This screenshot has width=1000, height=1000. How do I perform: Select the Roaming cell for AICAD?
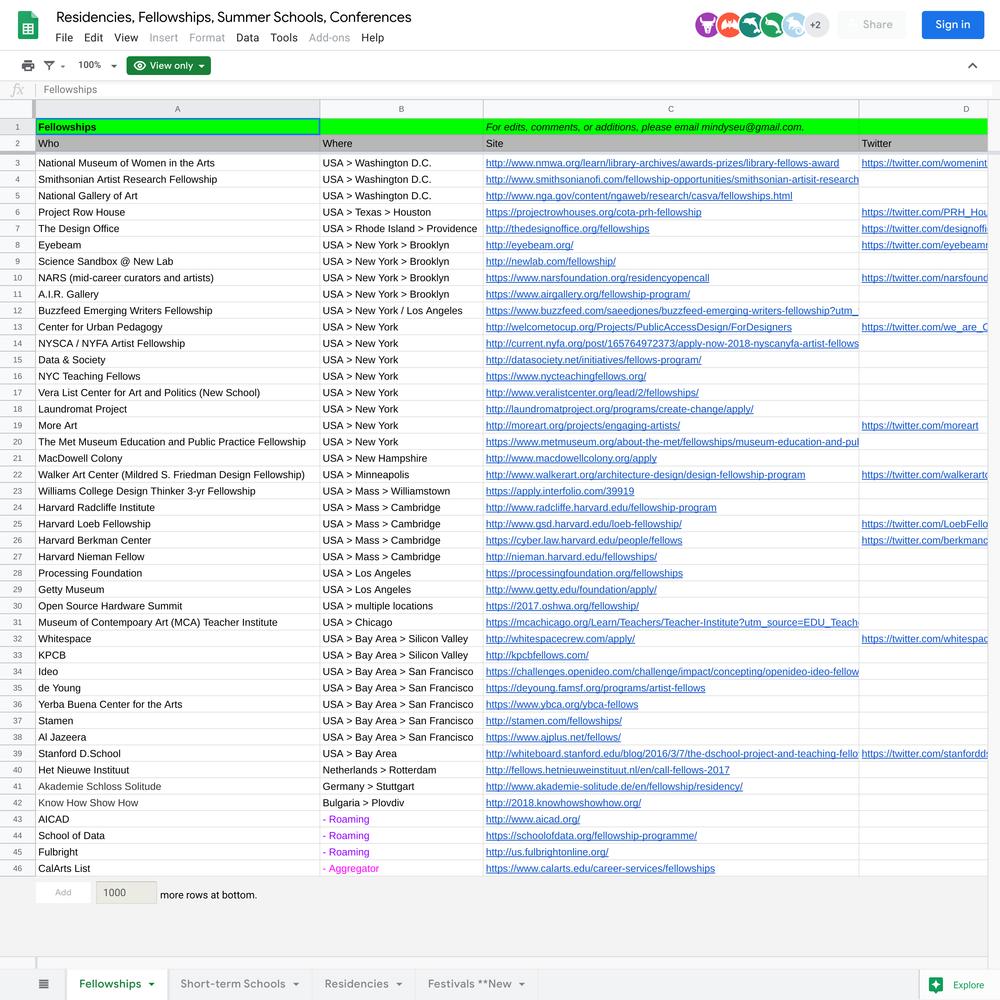pyautogui.click(x=401, y=820)
